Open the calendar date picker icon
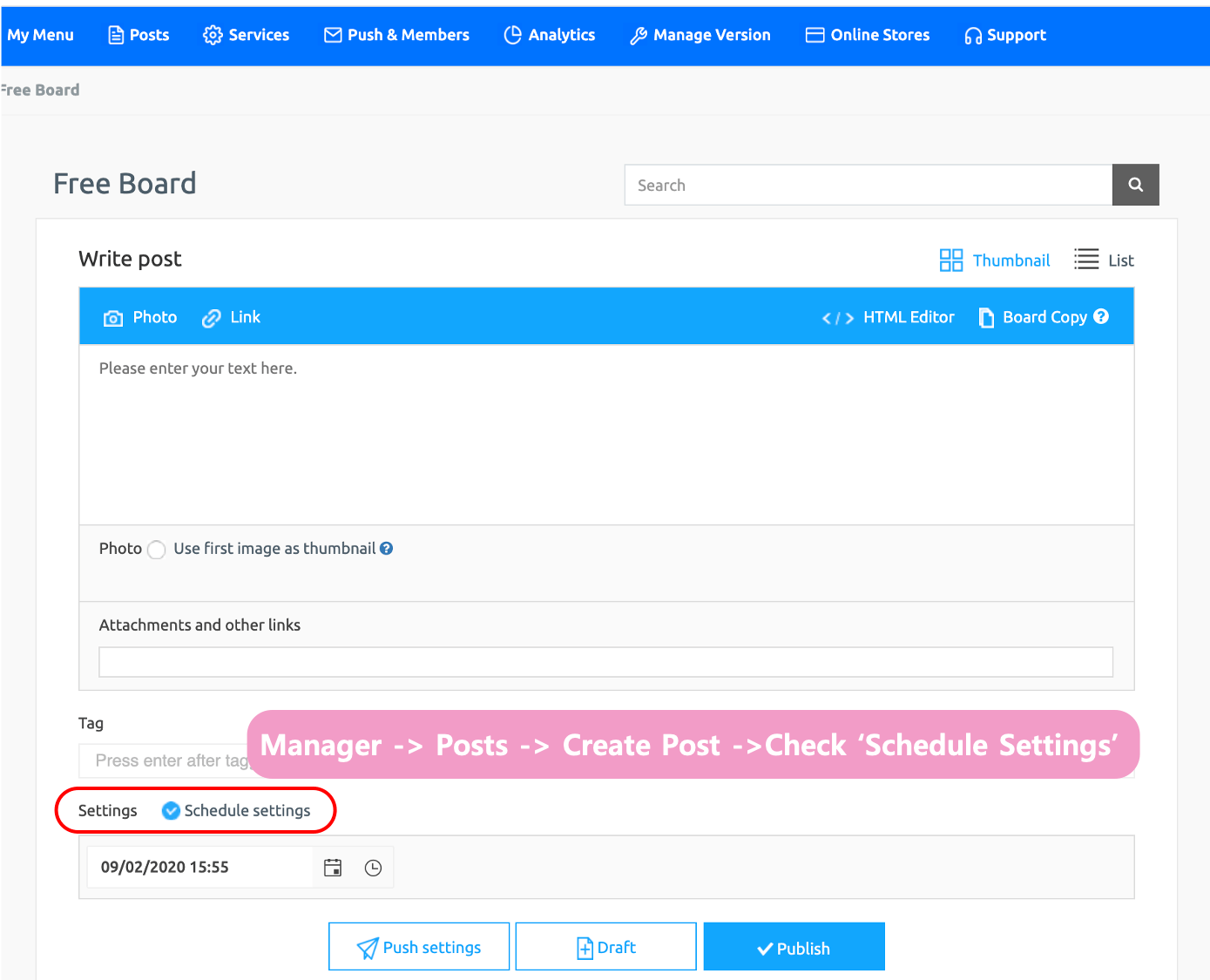The height and width of the screenshot is (980, 1210). (333, 868)
